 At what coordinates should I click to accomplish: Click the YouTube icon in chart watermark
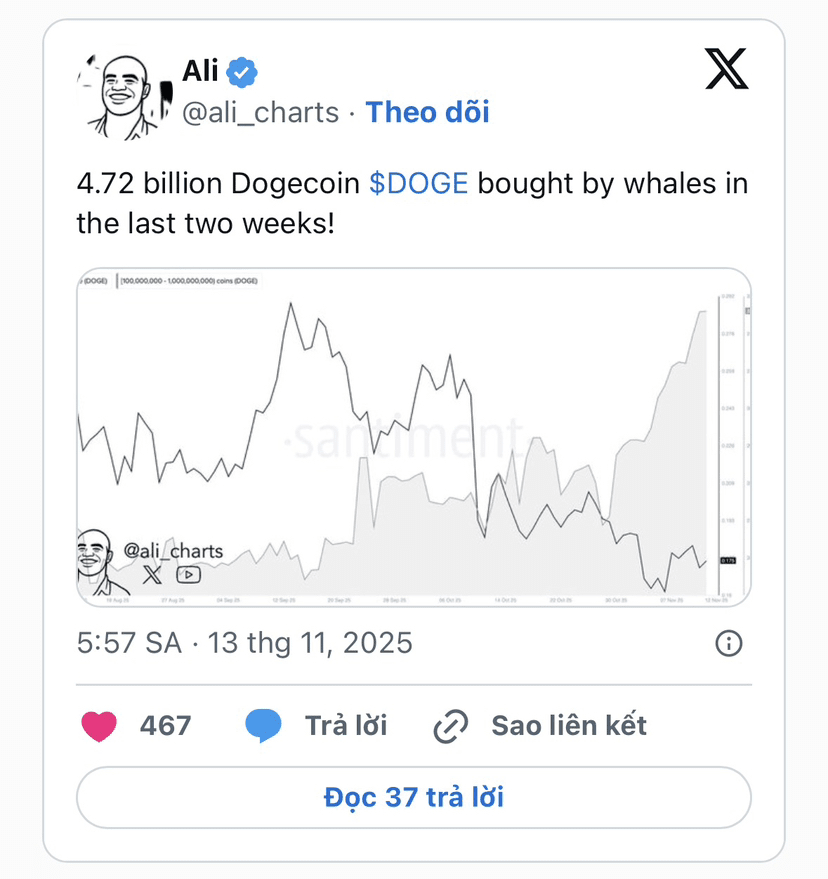coord(189,574)
